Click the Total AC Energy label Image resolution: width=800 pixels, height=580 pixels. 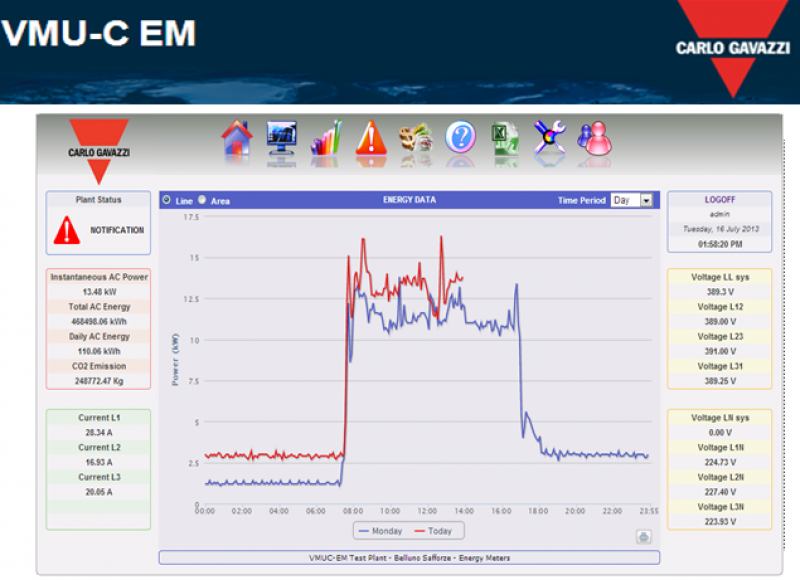coord(99,307)
